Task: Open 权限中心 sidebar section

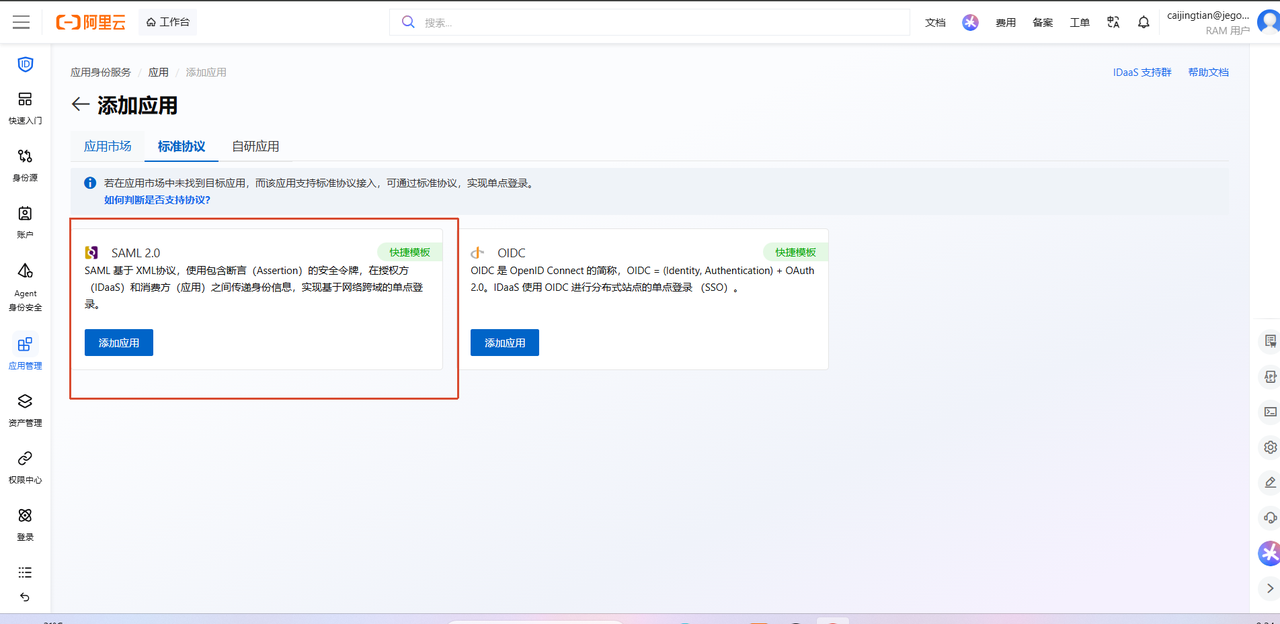Action: (25, 467)
